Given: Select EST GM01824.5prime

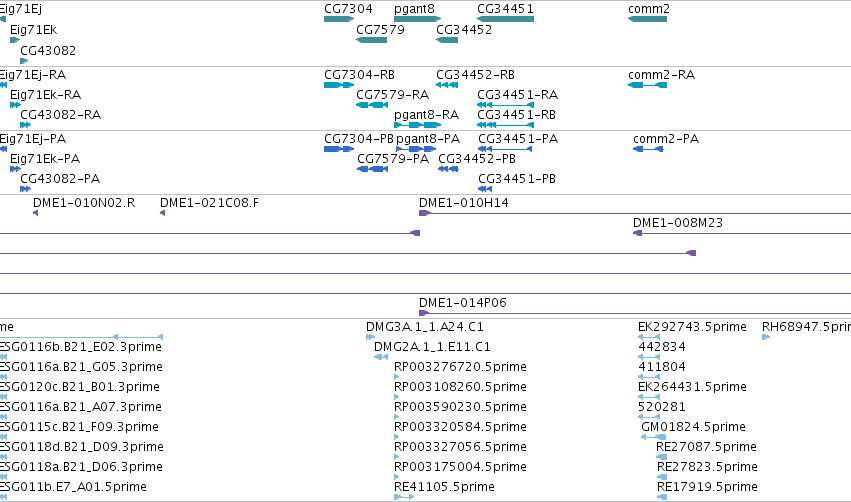Looking at the screenshot, I should click(x=693, y=427).
